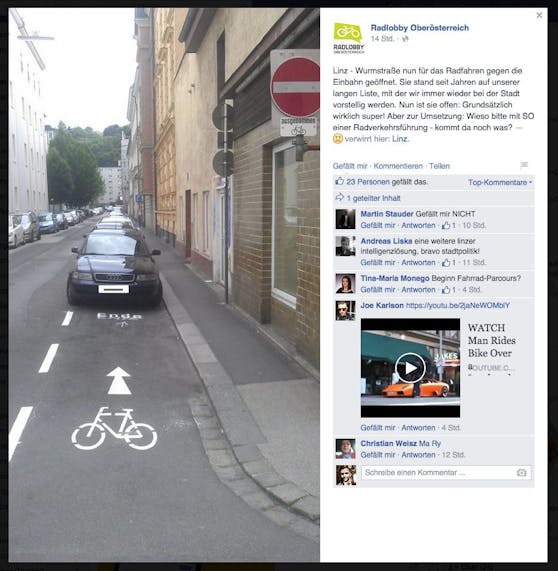Like Christian Weisz's comment
558x571 pixels.
(x=378, y=455)
